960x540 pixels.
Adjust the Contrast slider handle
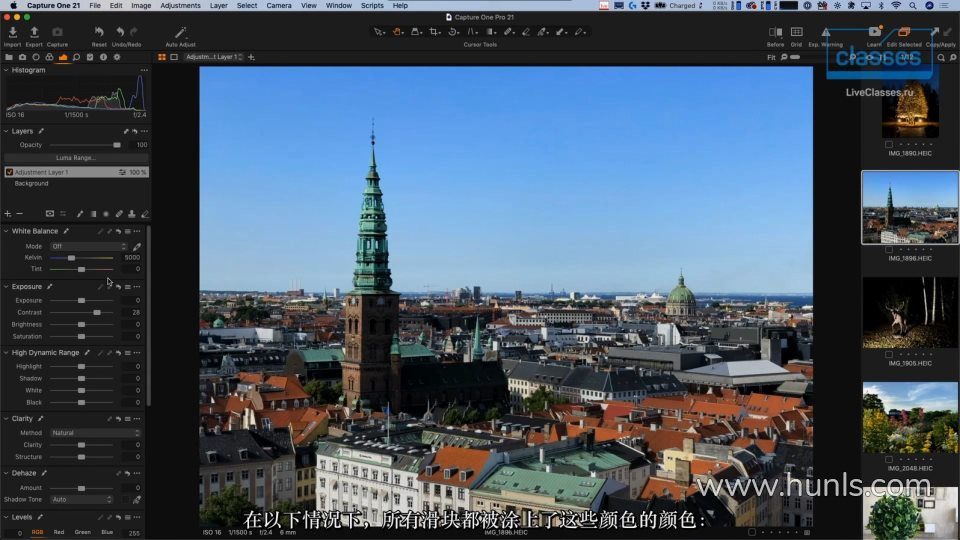96,312
